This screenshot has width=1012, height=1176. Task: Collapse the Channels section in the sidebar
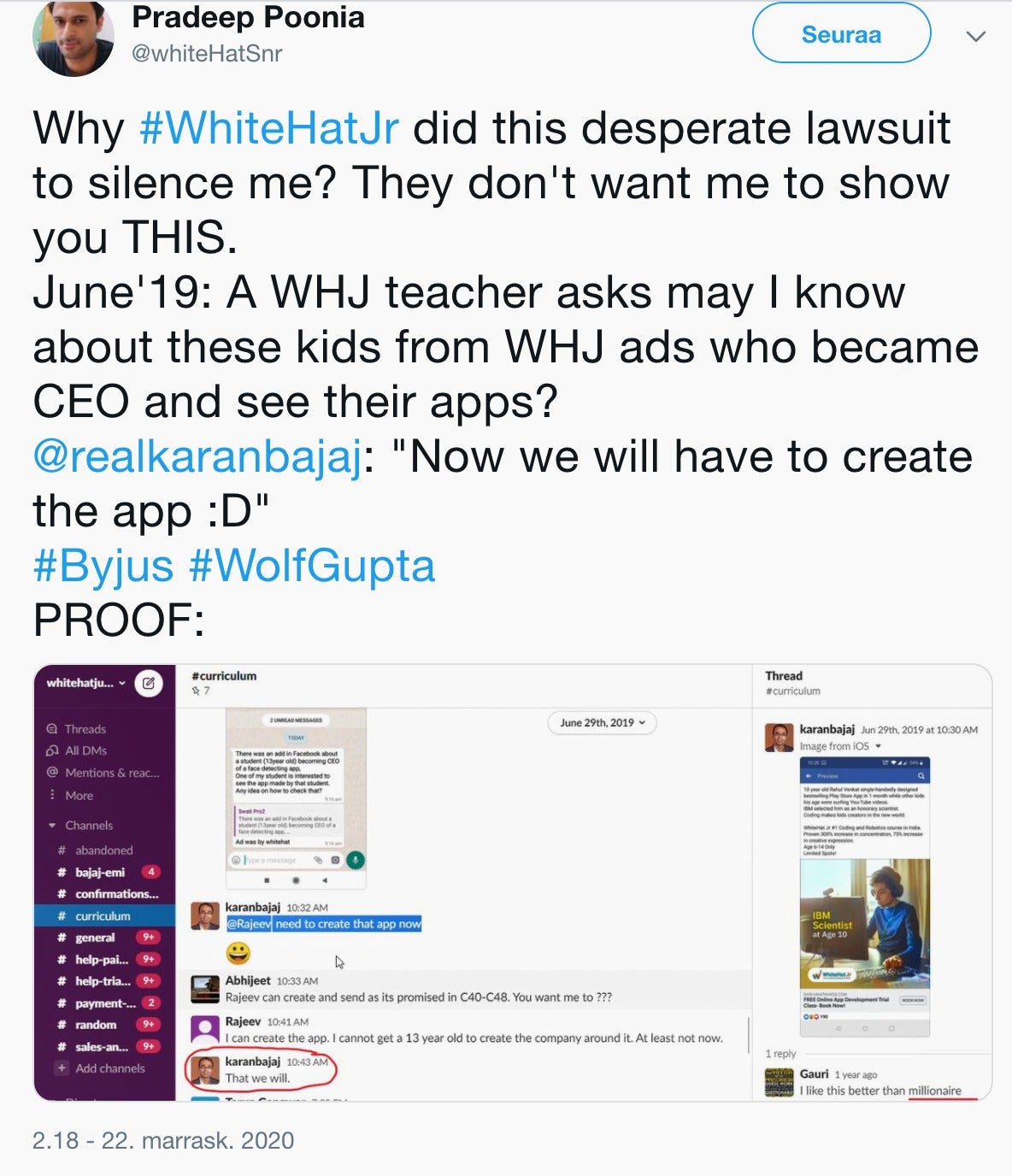52,826
